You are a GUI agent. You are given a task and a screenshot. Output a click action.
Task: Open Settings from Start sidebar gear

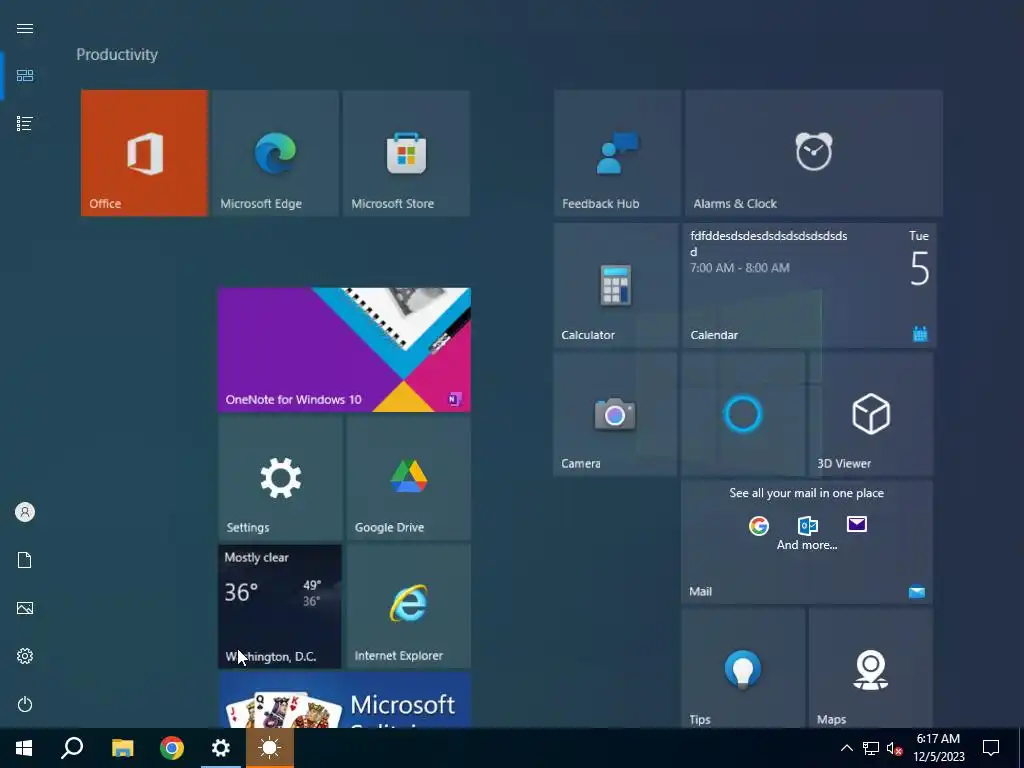point(25,656)
